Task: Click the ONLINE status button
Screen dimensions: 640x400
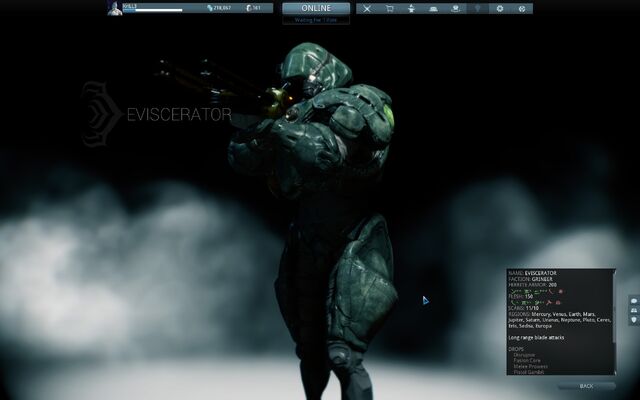Action: (x=316, y=8)
